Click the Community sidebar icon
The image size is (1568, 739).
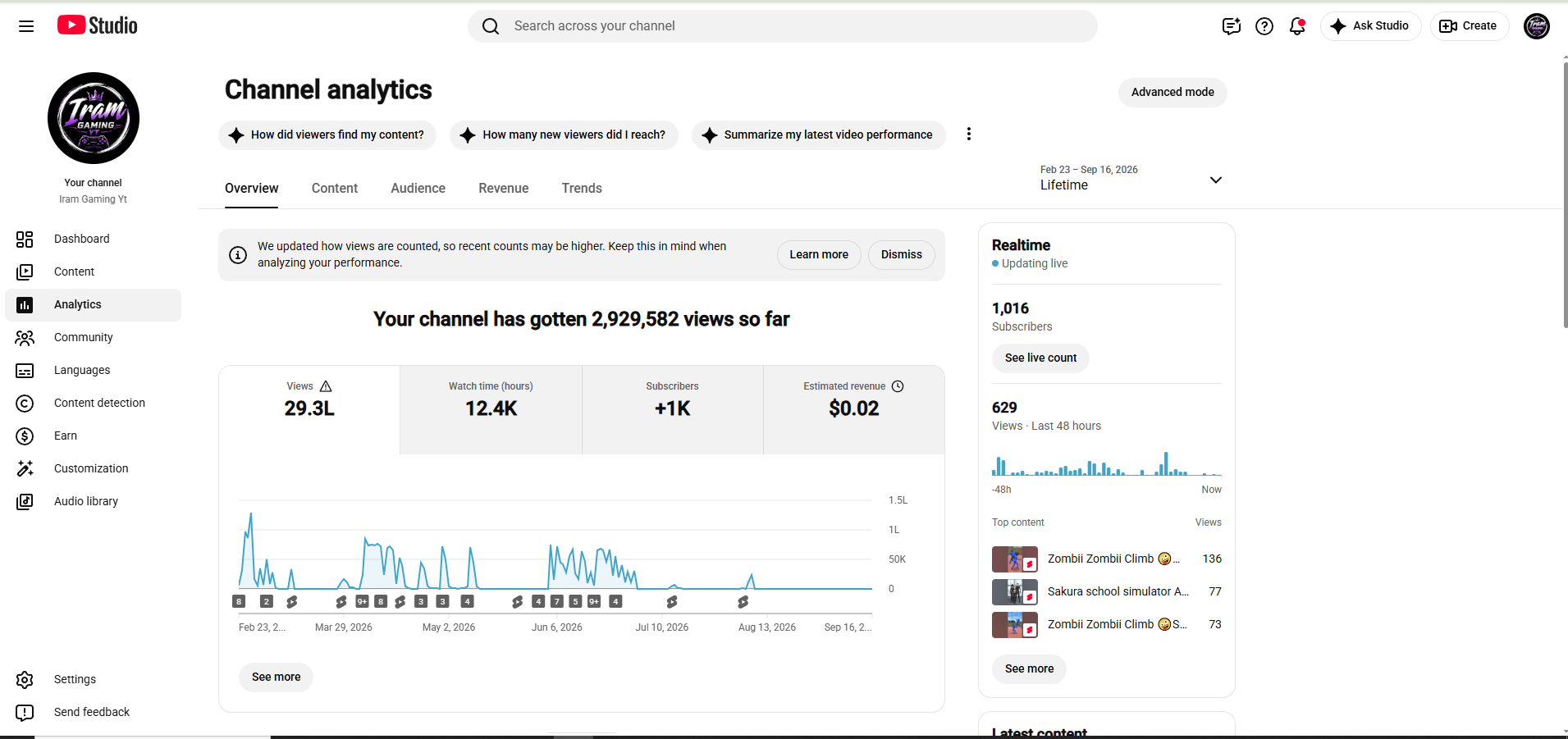tap(25, 337)
